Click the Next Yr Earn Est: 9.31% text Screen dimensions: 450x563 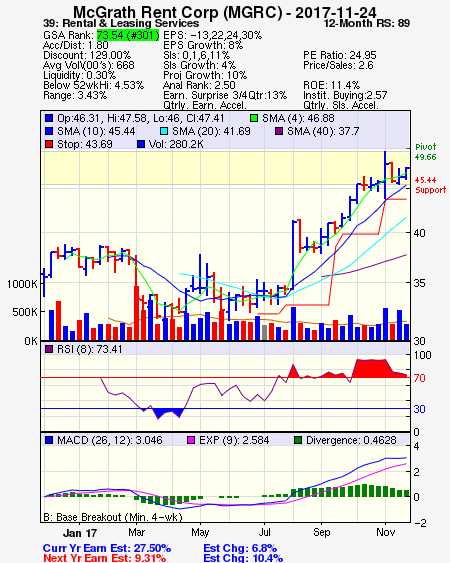[x=105, y=558]
